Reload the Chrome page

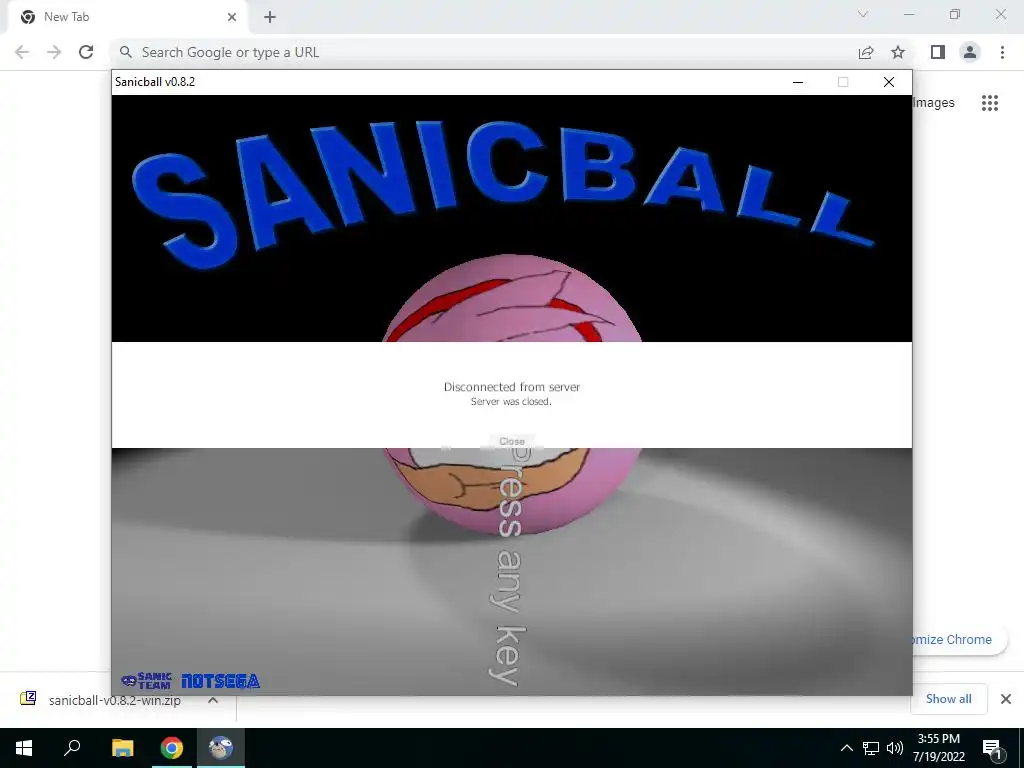[x=86, y=52]
